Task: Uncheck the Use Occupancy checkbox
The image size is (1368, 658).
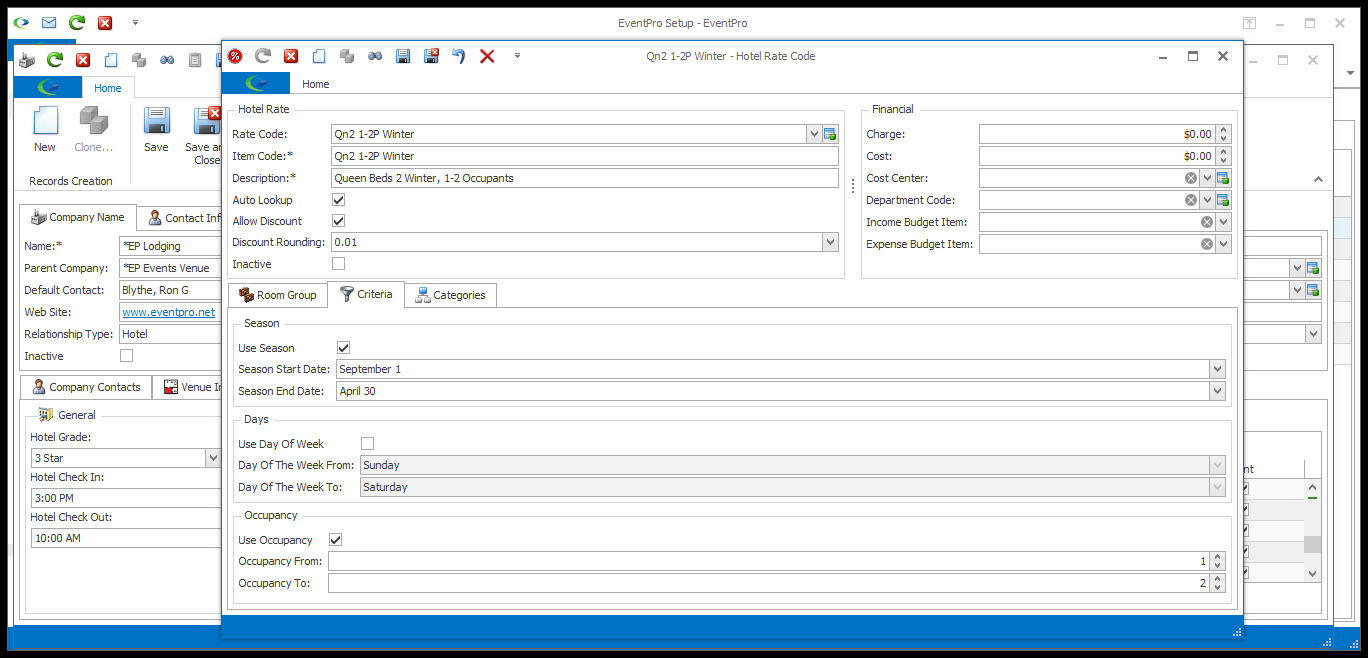Action: coord(336,540)
